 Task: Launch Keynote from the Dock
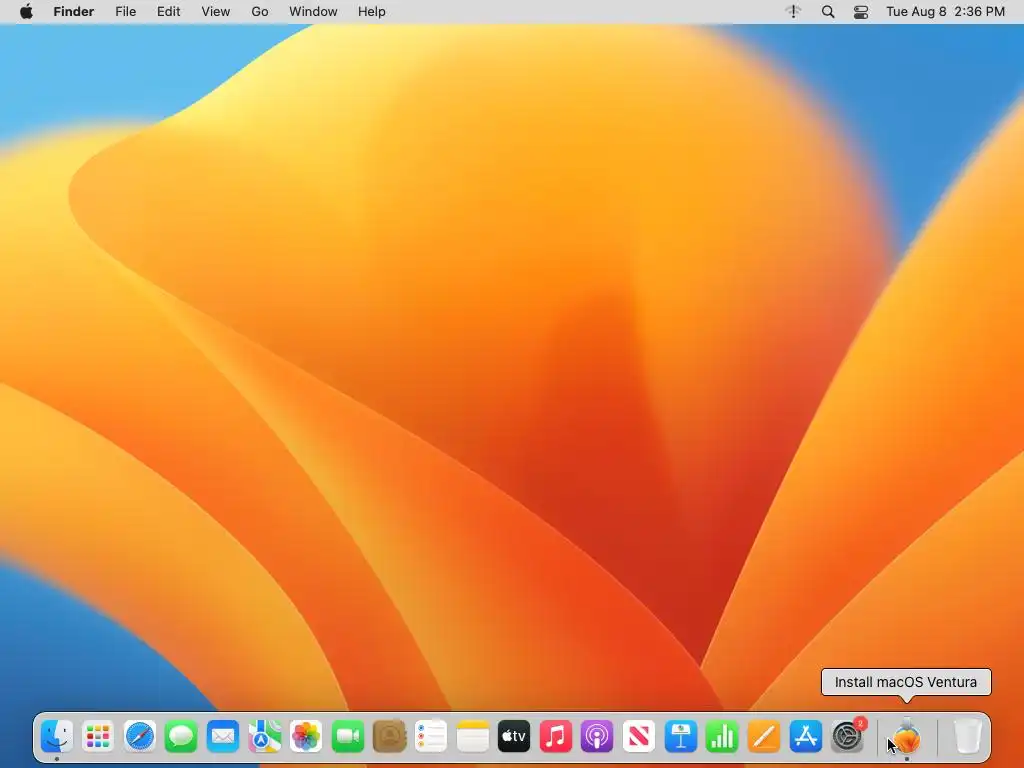680,737
